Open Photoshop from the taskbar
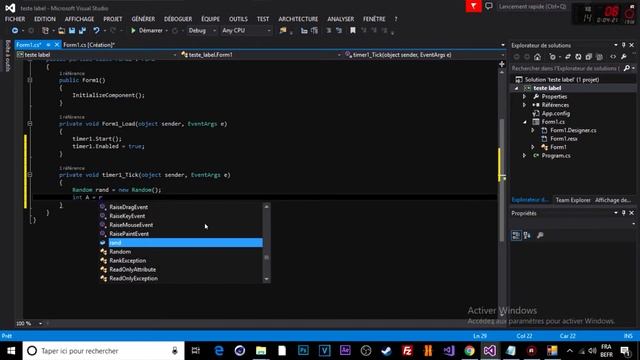The image size is (640, 360). pyautogui.click(x=303, y=351)
